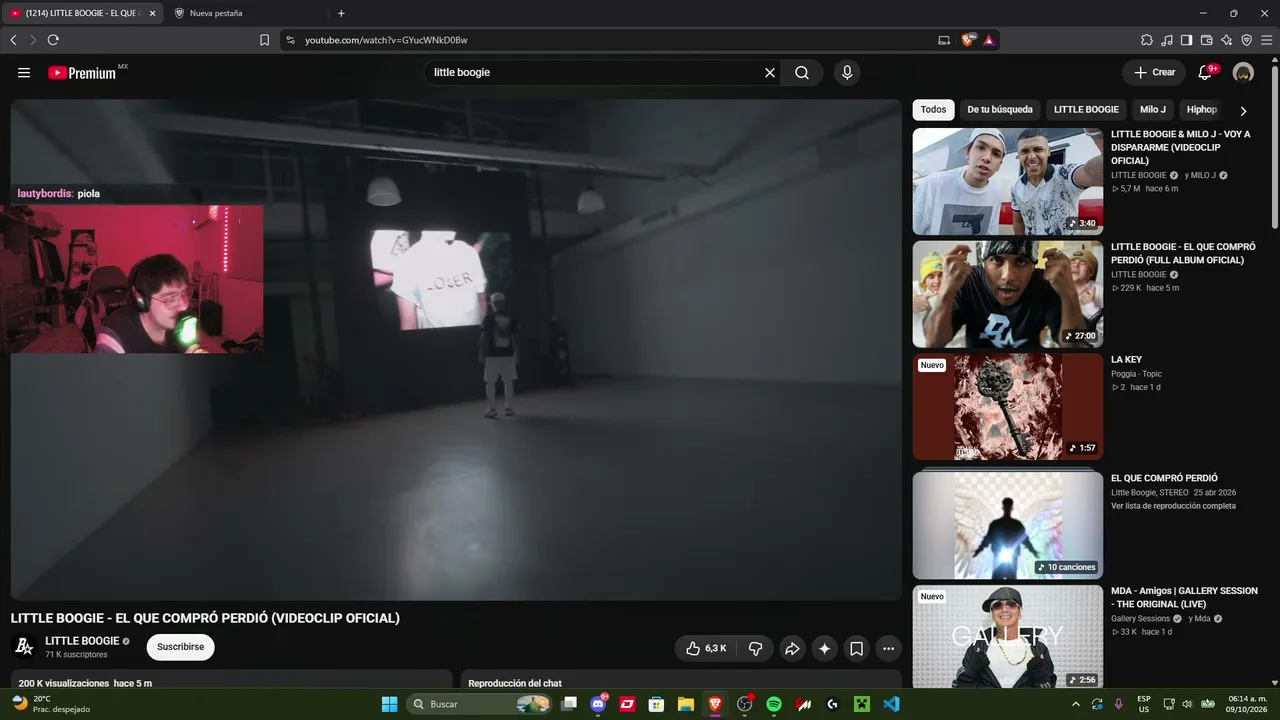Launch Spotify from the taskbar
This screenshot has height=720, width=1280.
pyautogui.click(x=774, y=704)
